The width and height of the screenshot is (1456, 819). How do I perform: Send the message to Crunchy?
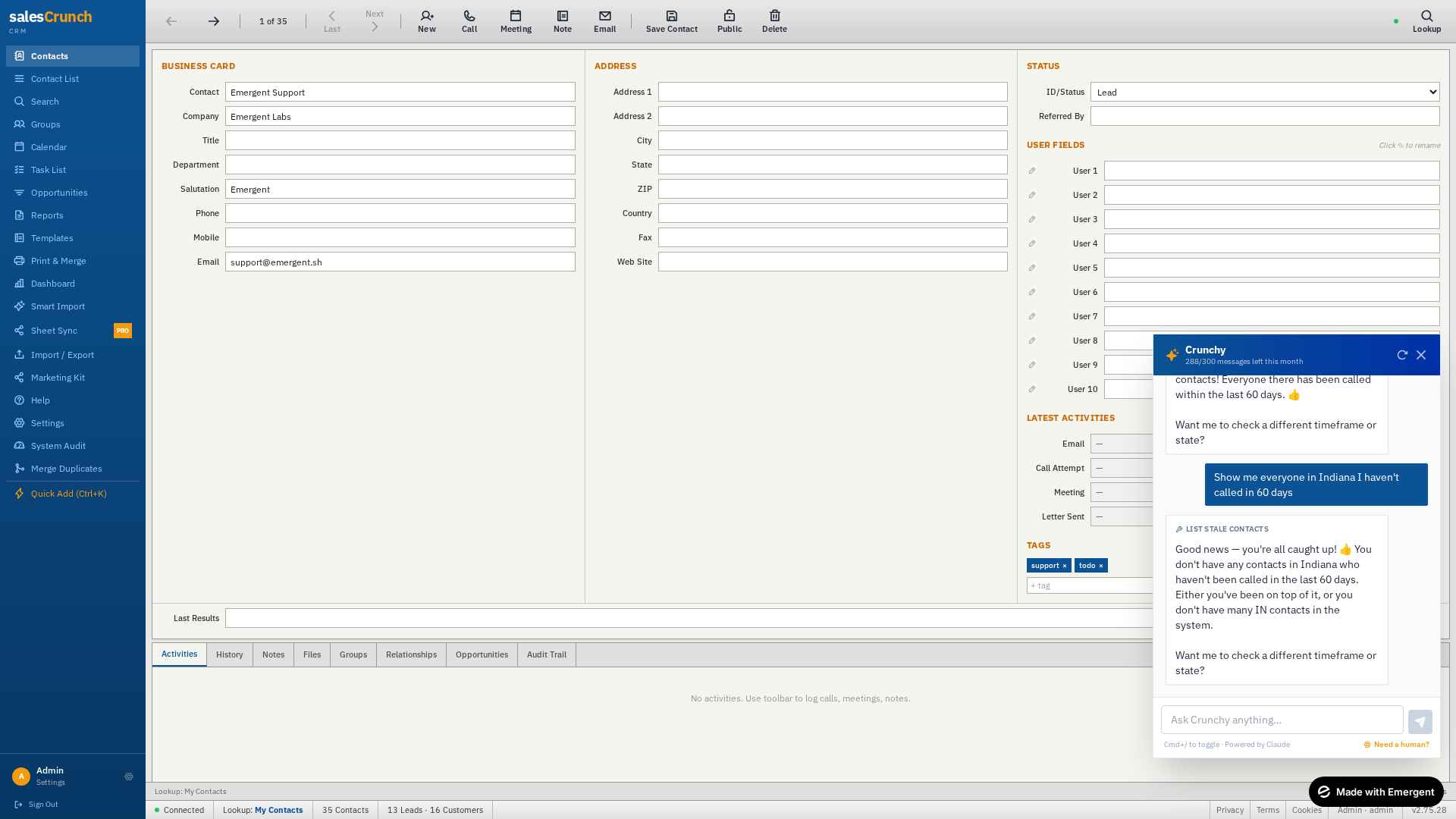point(1420,722)
